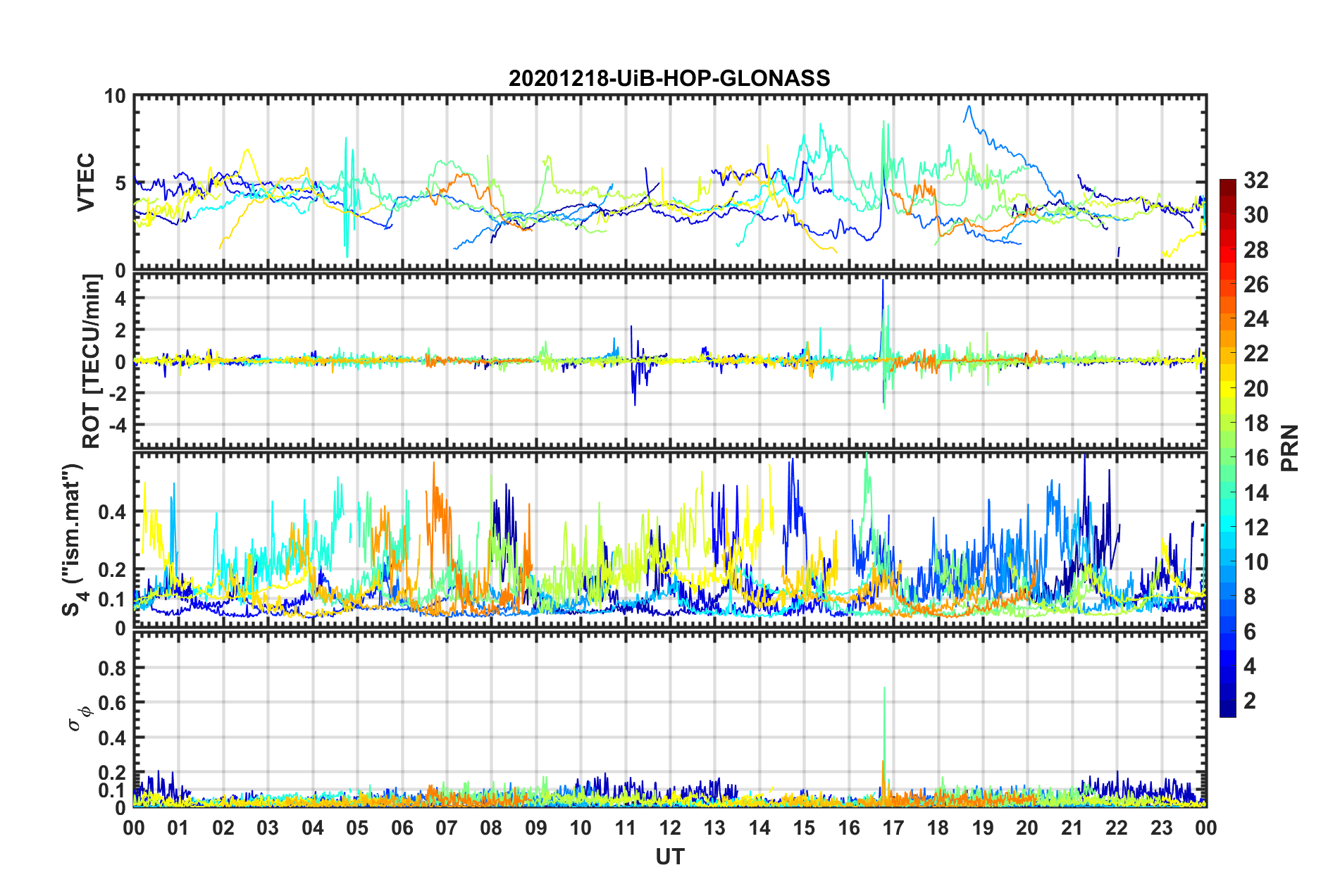Click the plot title 20201218-UiB-HOP-GLONASS
The image size is (1340, 896).
pos(669,77)
